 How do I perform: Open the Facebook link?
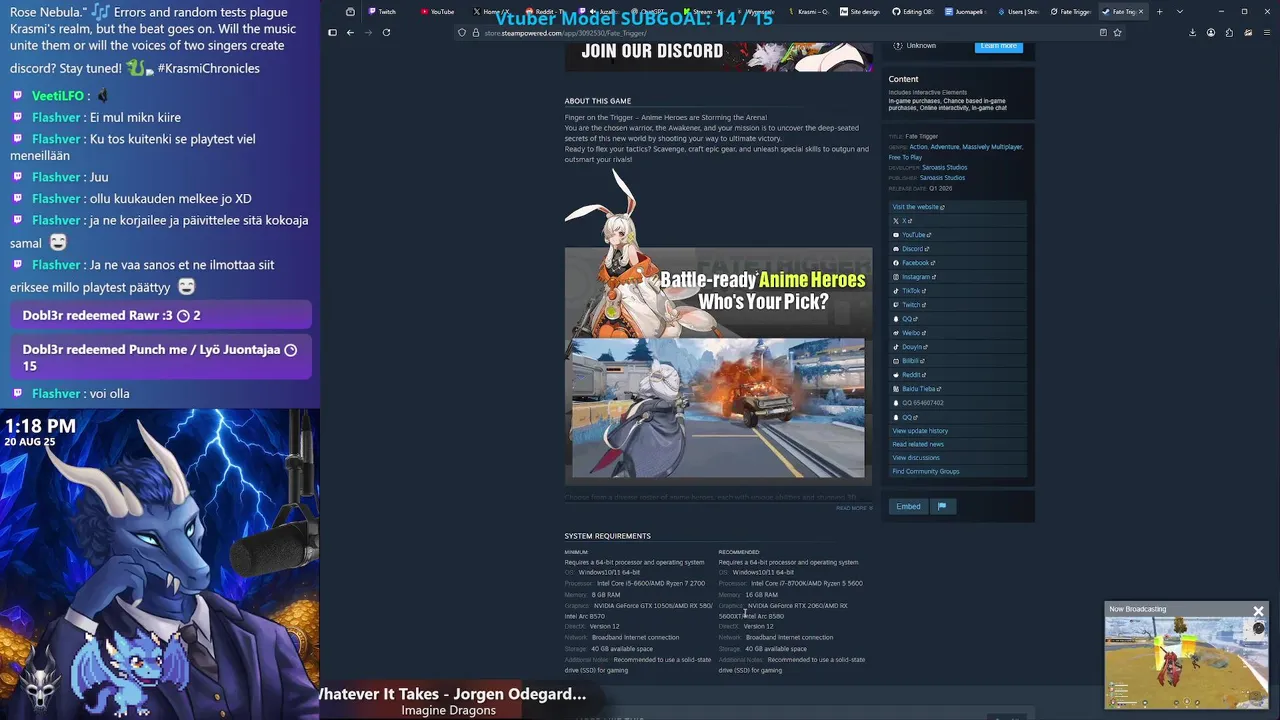pos(914,263)
